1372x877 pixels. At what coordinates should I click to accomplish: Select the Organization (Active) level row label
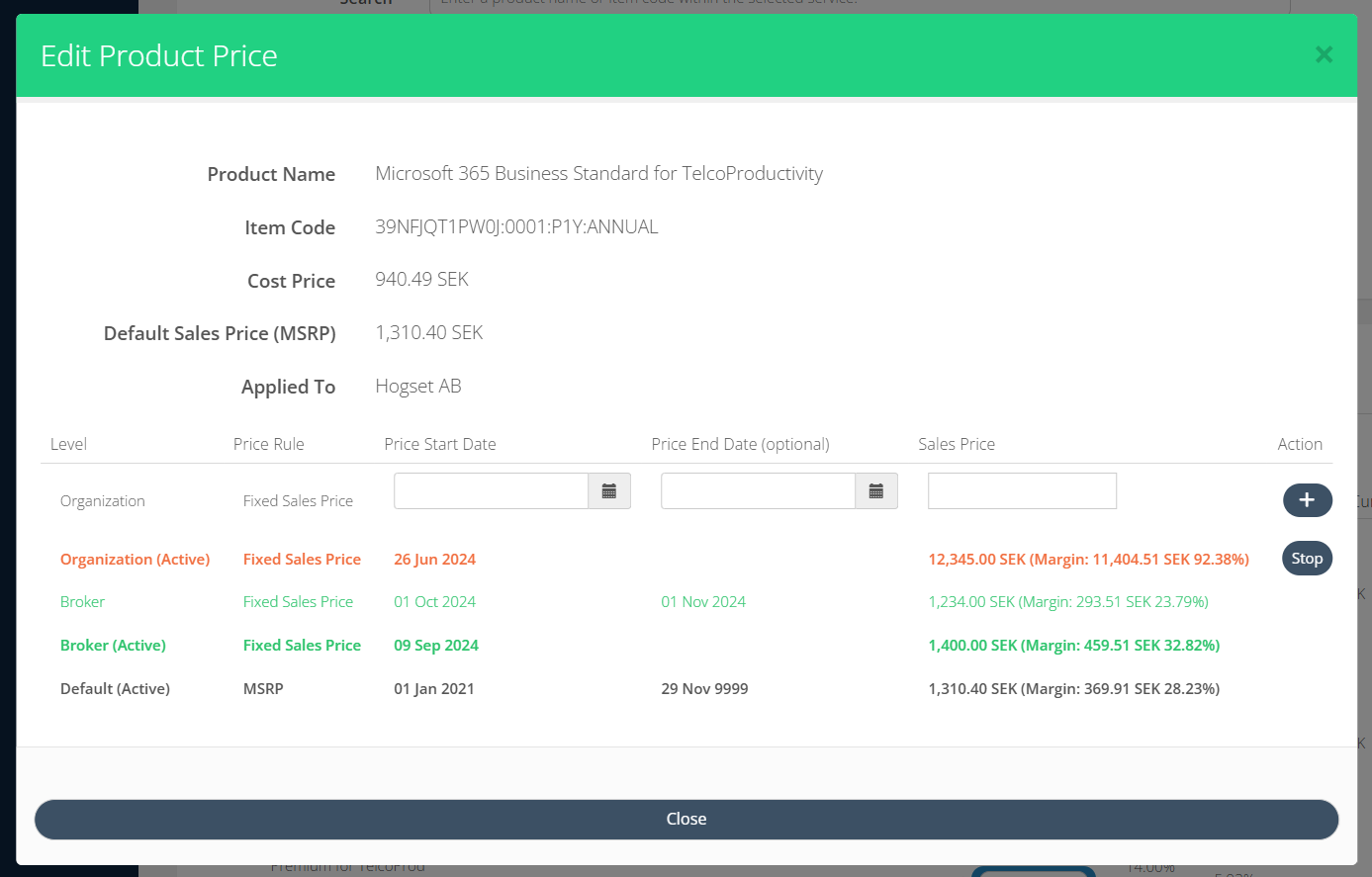pyautogui.click(x=135, y=560)
